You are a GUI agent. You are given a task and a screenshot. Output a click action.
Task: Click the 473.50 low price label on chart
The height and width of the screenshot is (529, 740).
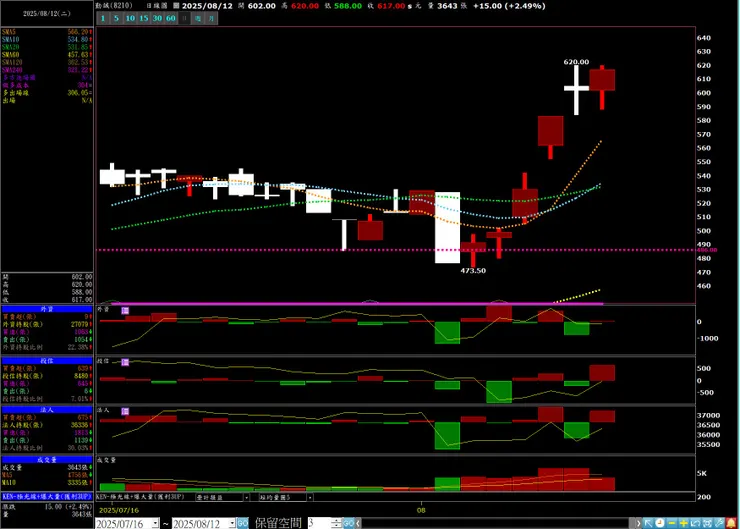coord(473,270)
